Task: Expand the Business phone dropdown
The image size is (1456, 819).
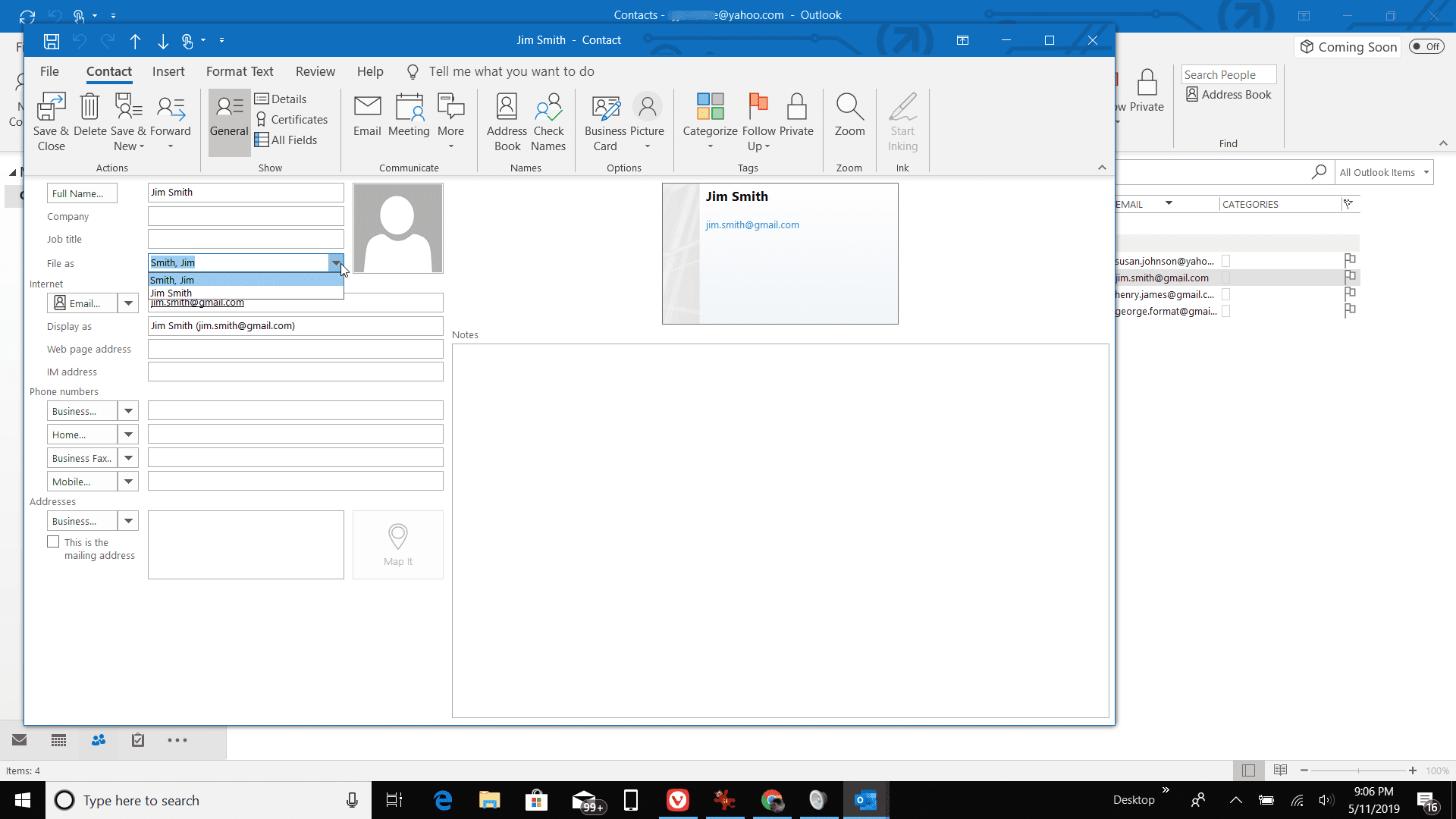Action: [128, 411]
